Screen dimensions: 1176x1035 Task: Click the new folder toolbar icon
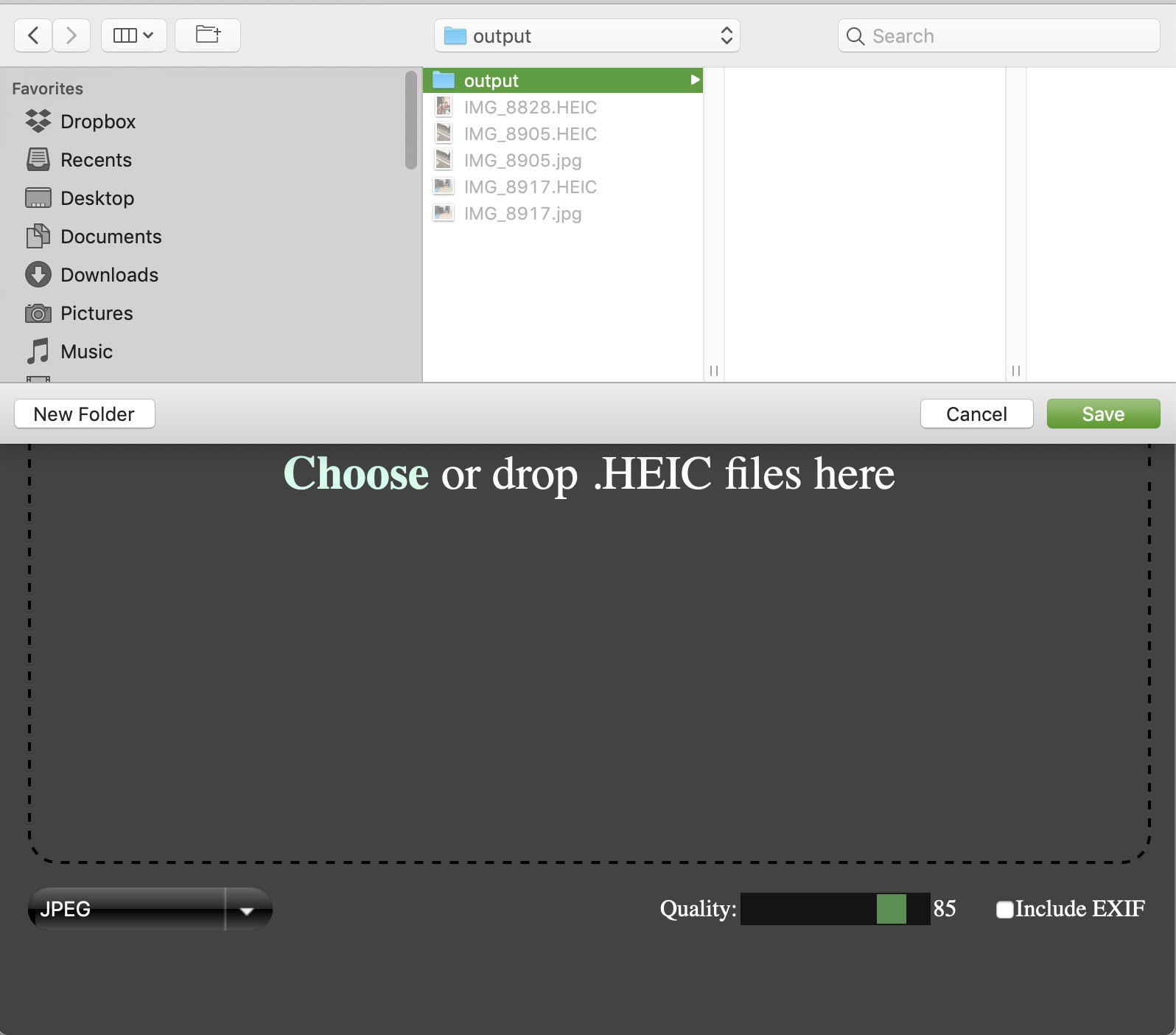coord(208,35)
